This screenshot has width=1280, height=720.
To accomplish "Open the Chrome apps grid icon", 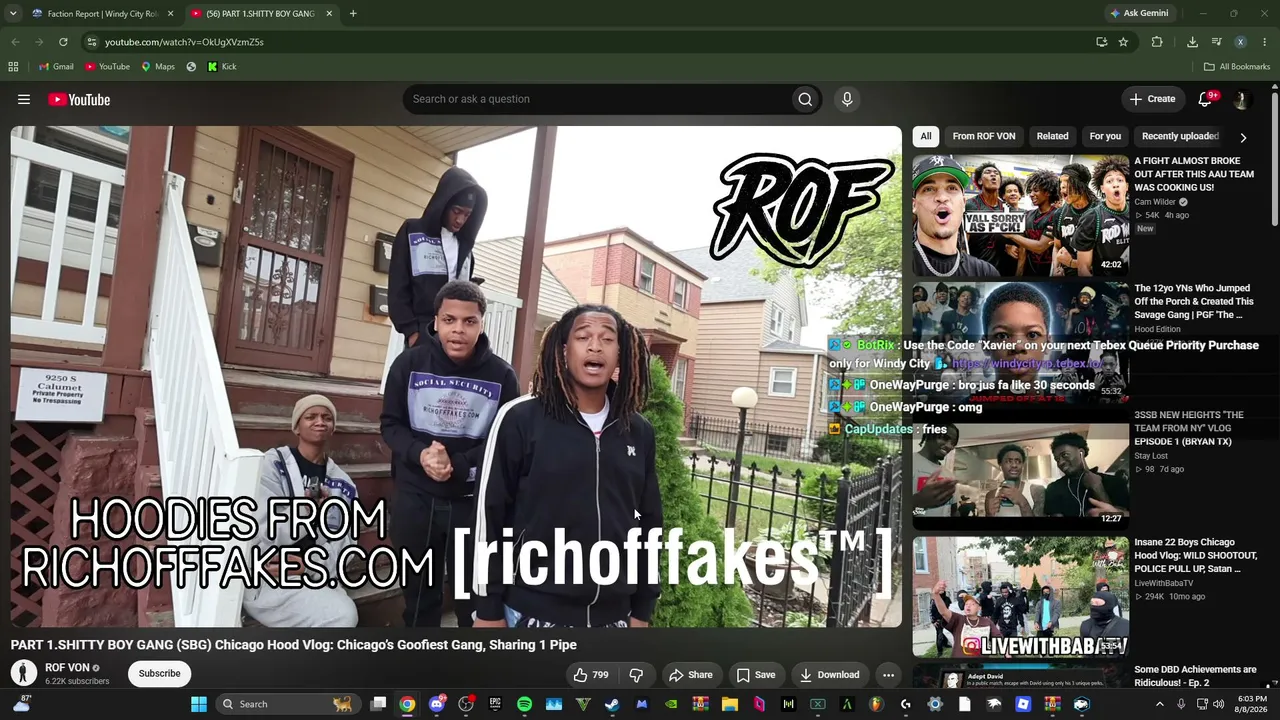I will pyautogui.click(x=13, y=67).
